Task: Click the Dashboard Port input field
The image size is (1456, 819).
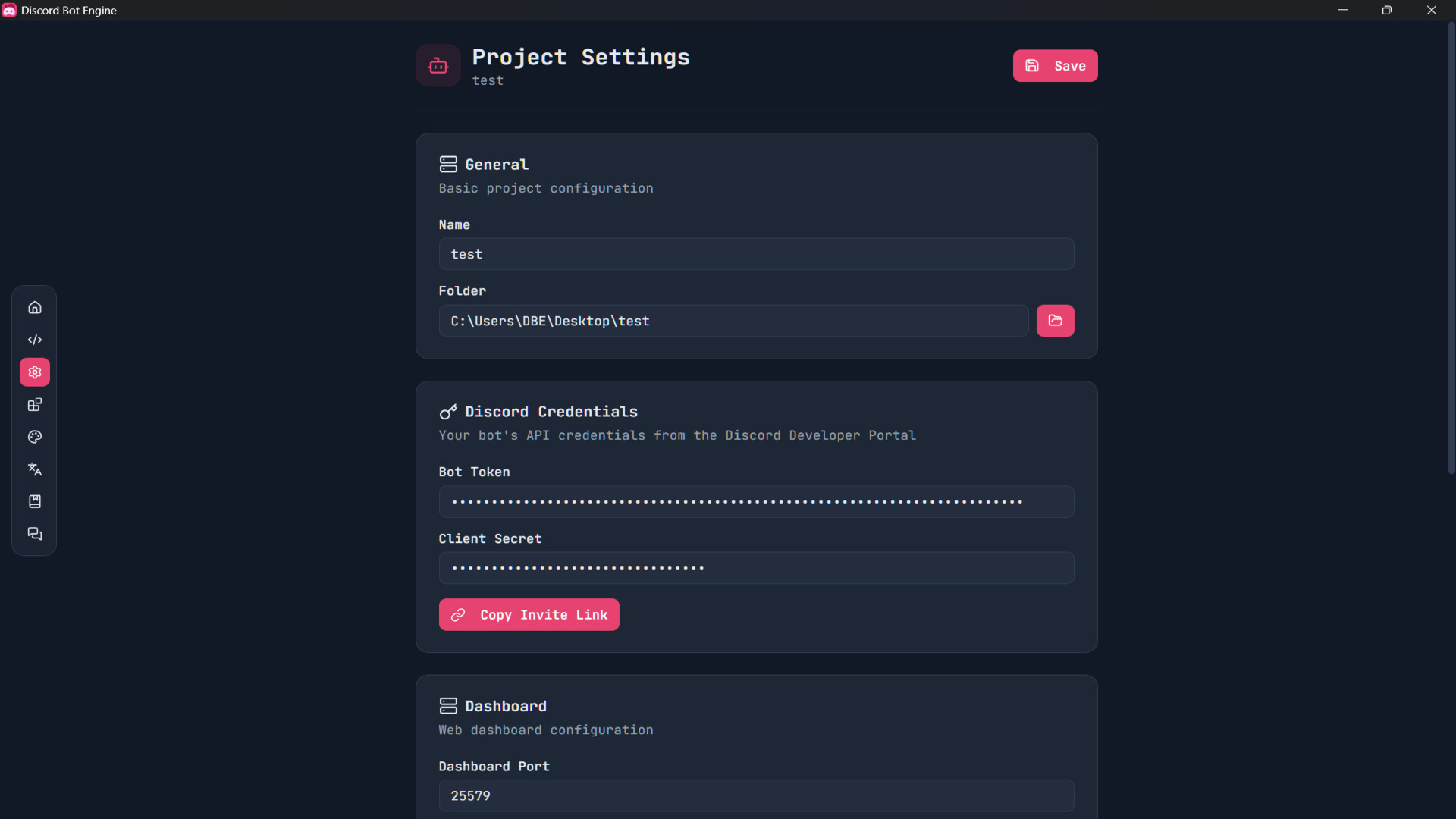Action: click(x=756, y=795)
